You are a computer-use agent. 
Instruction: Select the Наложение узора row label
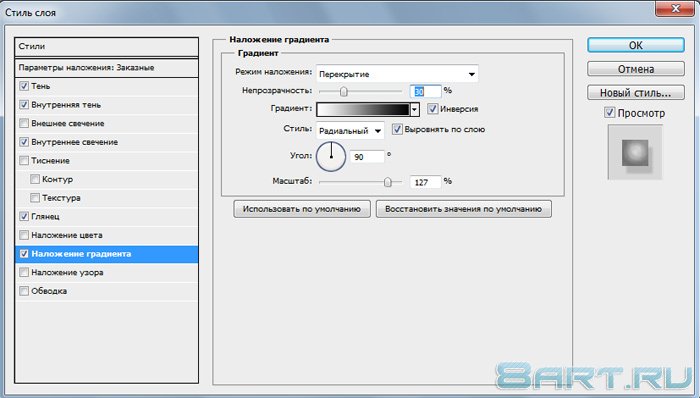click(x=67, y=273)
